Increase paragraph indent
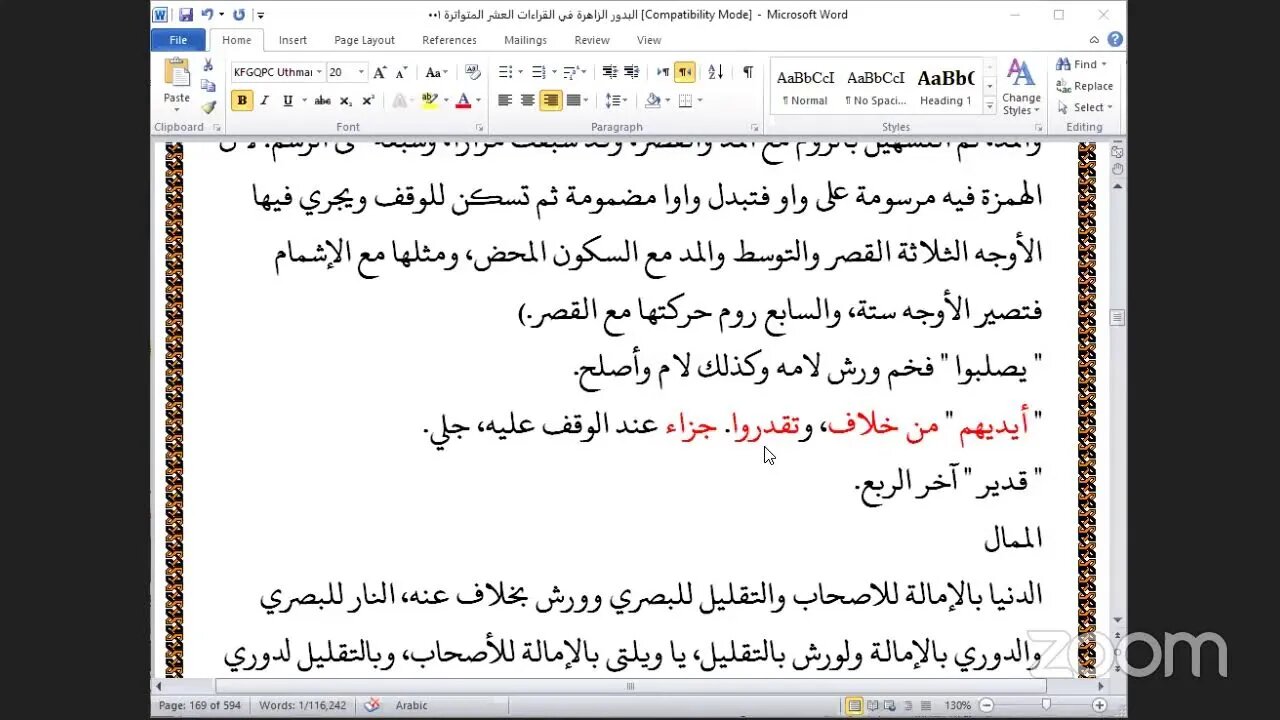This screenshot has width=1280, height=720. click(x=631, y=72)
